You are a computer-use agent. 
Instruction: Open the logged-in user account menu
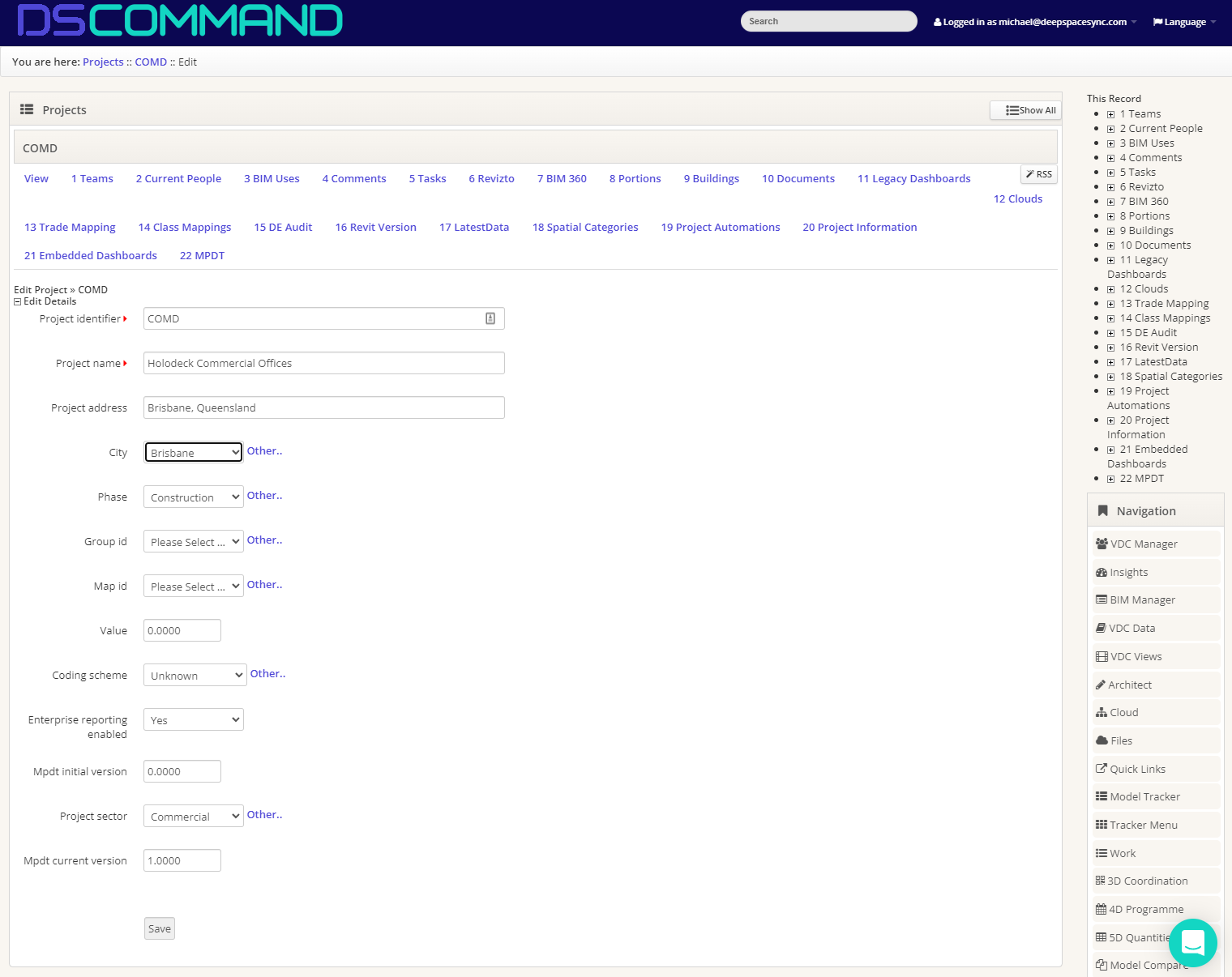[1035, 22]
